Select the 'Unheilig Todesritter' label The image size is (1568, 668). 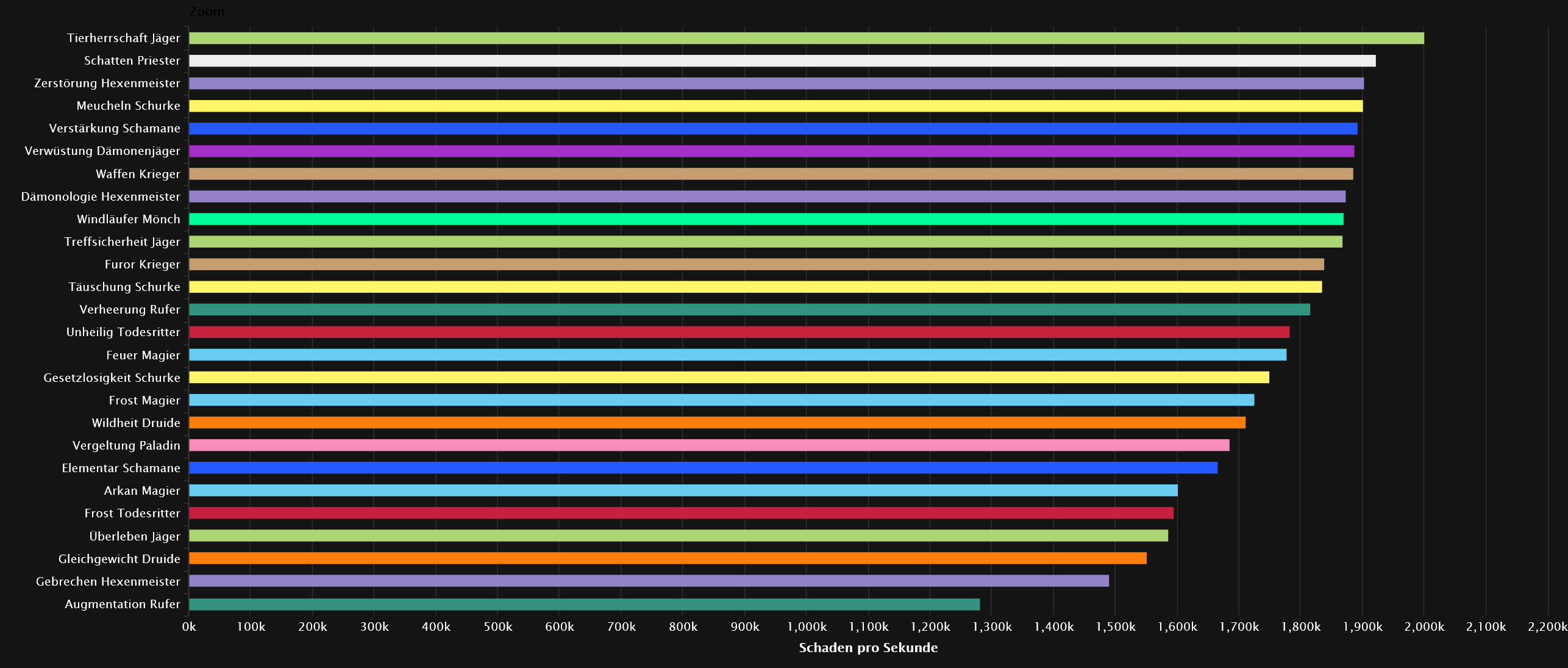[x=124, y=332]
